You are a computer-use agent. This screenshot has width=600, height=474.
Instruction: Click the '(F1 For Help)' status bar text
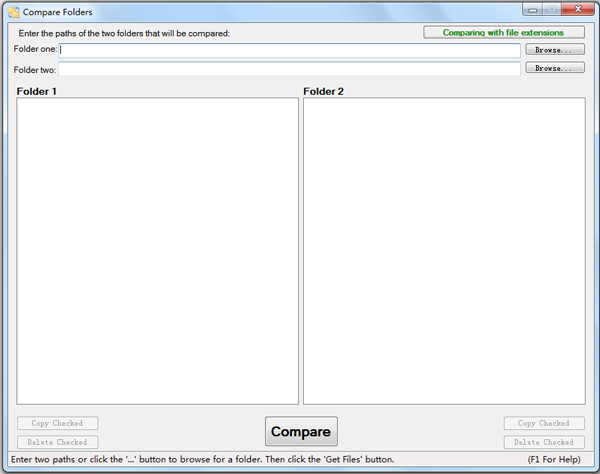point(554,460)
